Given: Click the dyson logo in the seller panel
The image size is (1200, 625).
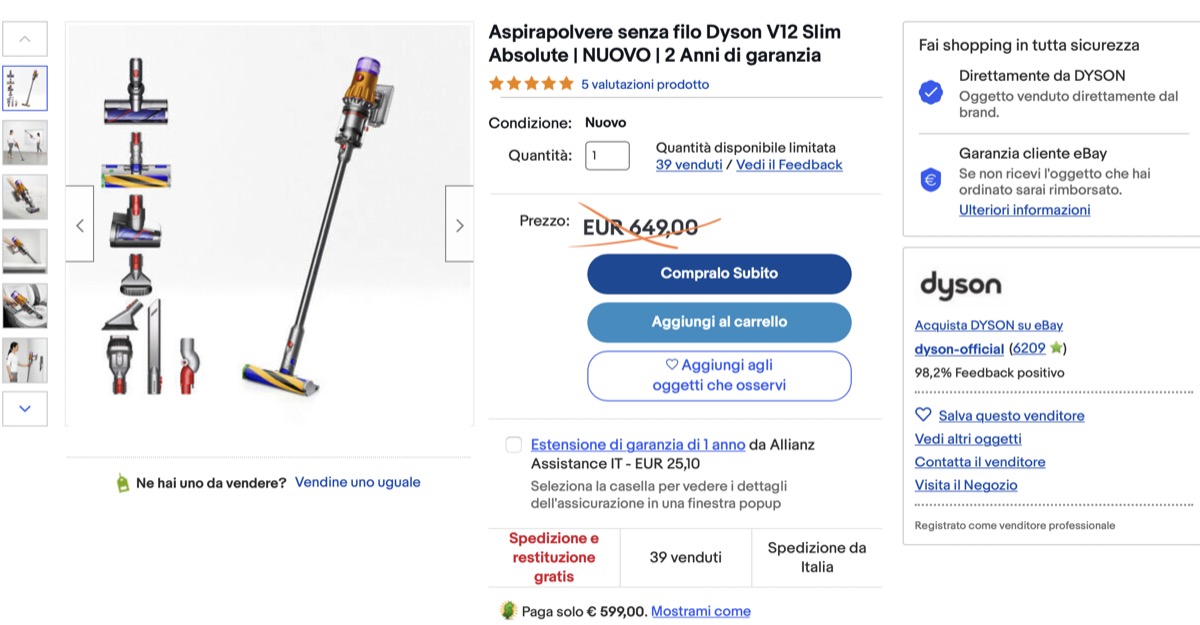Looking at the screenshot, I should [959, 286].
